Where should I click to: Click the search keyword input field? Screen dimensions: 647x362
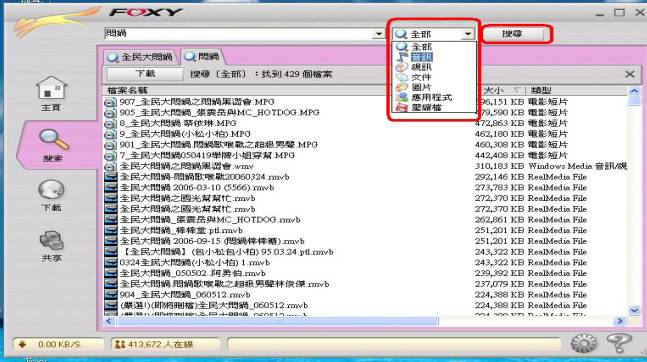coord(238,34)
